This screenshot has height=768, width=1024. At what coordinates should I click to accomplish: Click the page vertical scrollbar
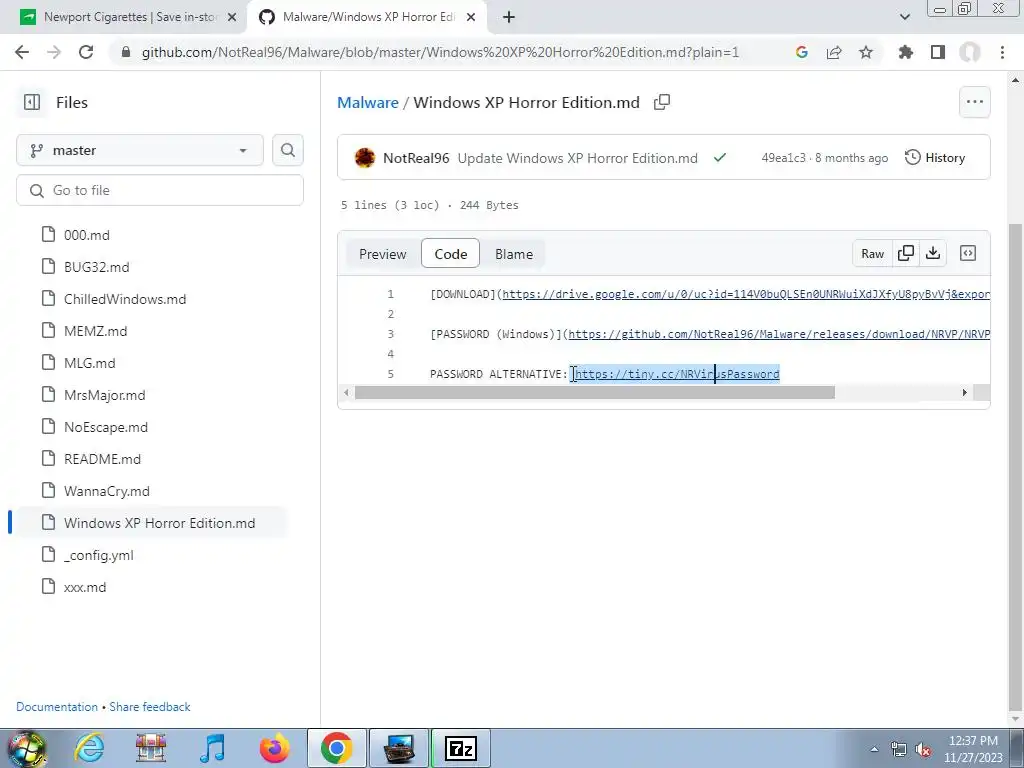[x=1015, y=467]
